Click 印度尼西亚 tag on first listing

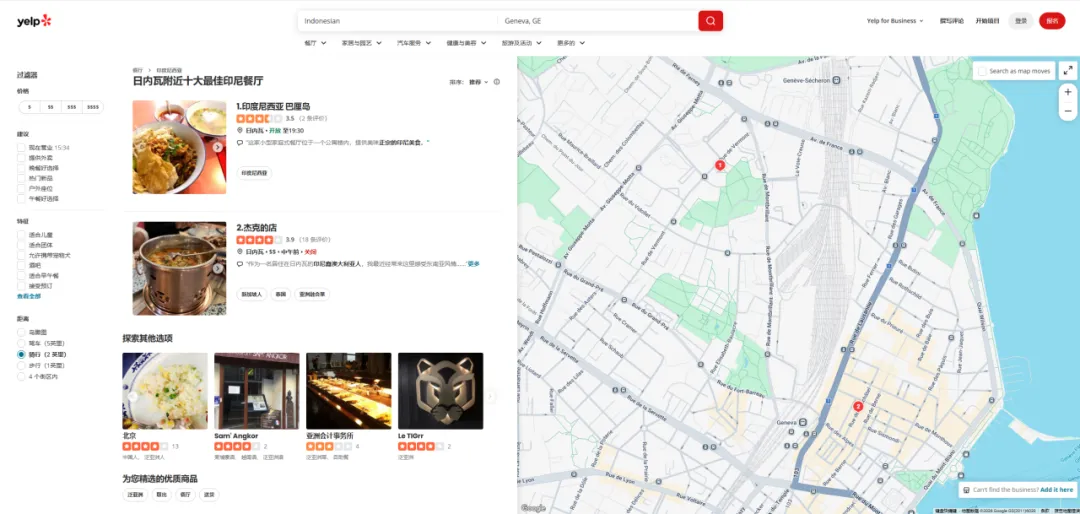point(254,173)
